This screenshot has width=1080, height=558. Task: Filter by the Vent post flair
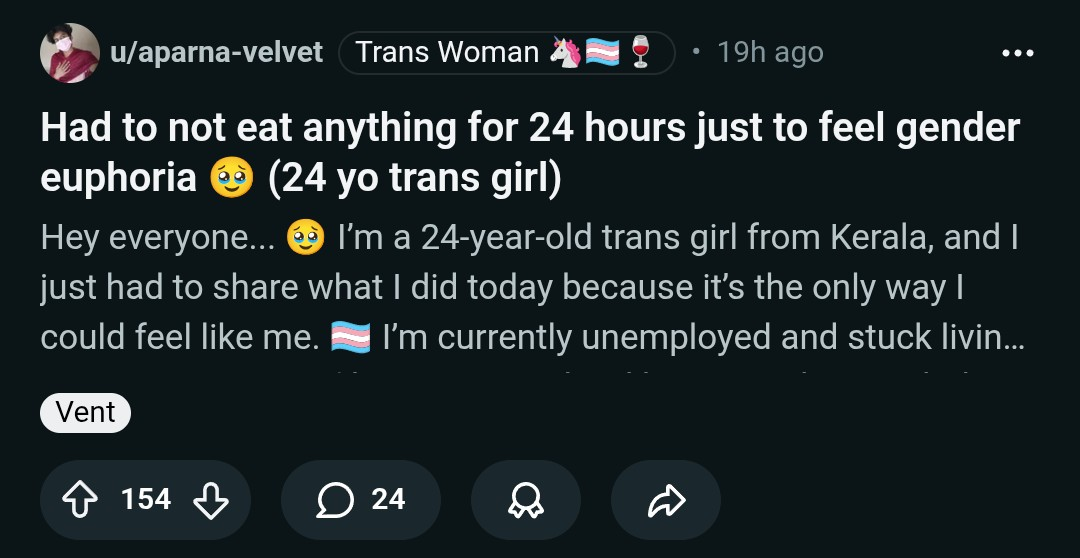pyautogui.click(x=85, y=412)
